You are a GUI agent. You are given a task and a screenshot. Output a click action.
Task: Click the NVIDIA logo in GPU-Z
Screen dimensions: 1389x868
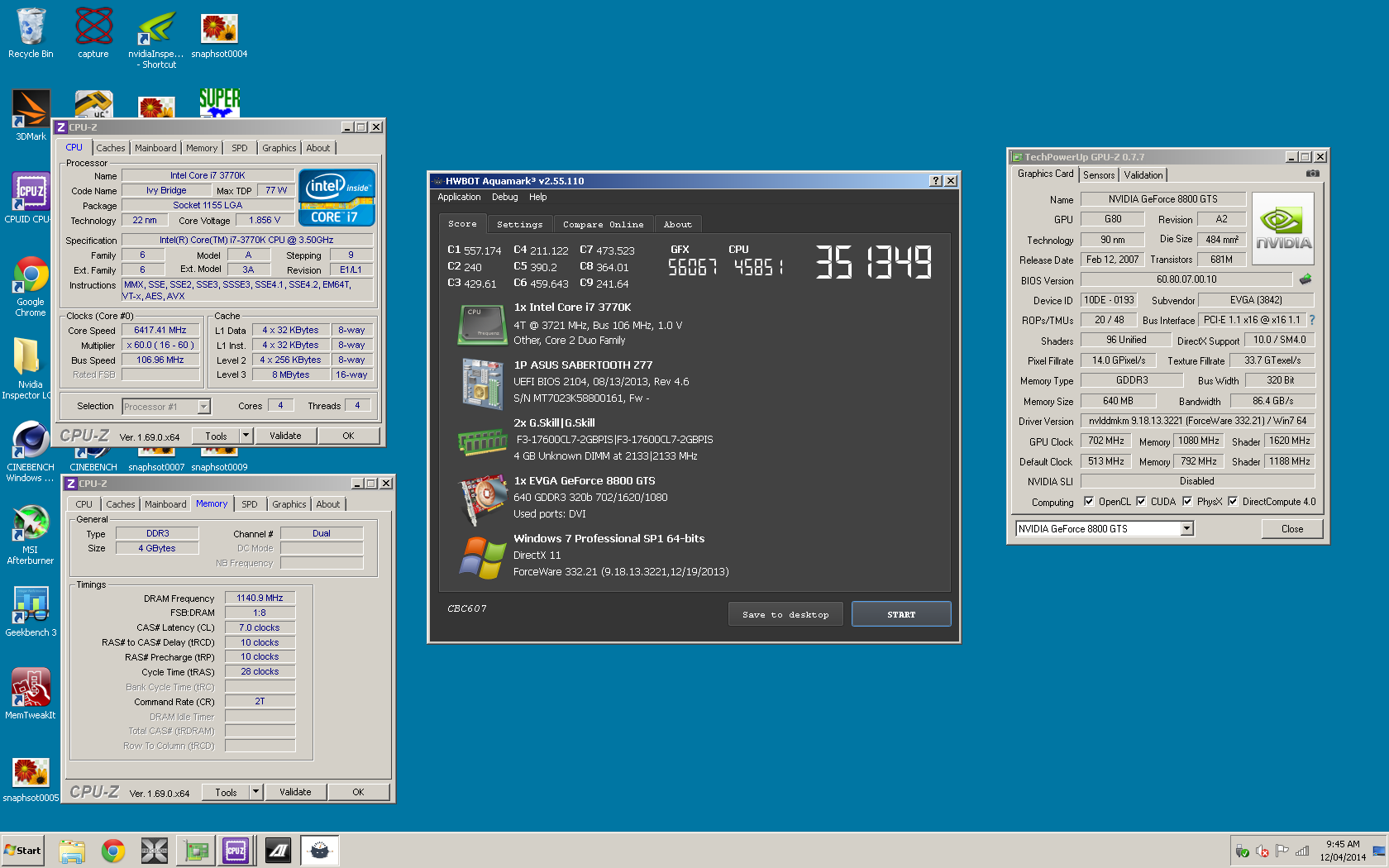click(1283, 228)
